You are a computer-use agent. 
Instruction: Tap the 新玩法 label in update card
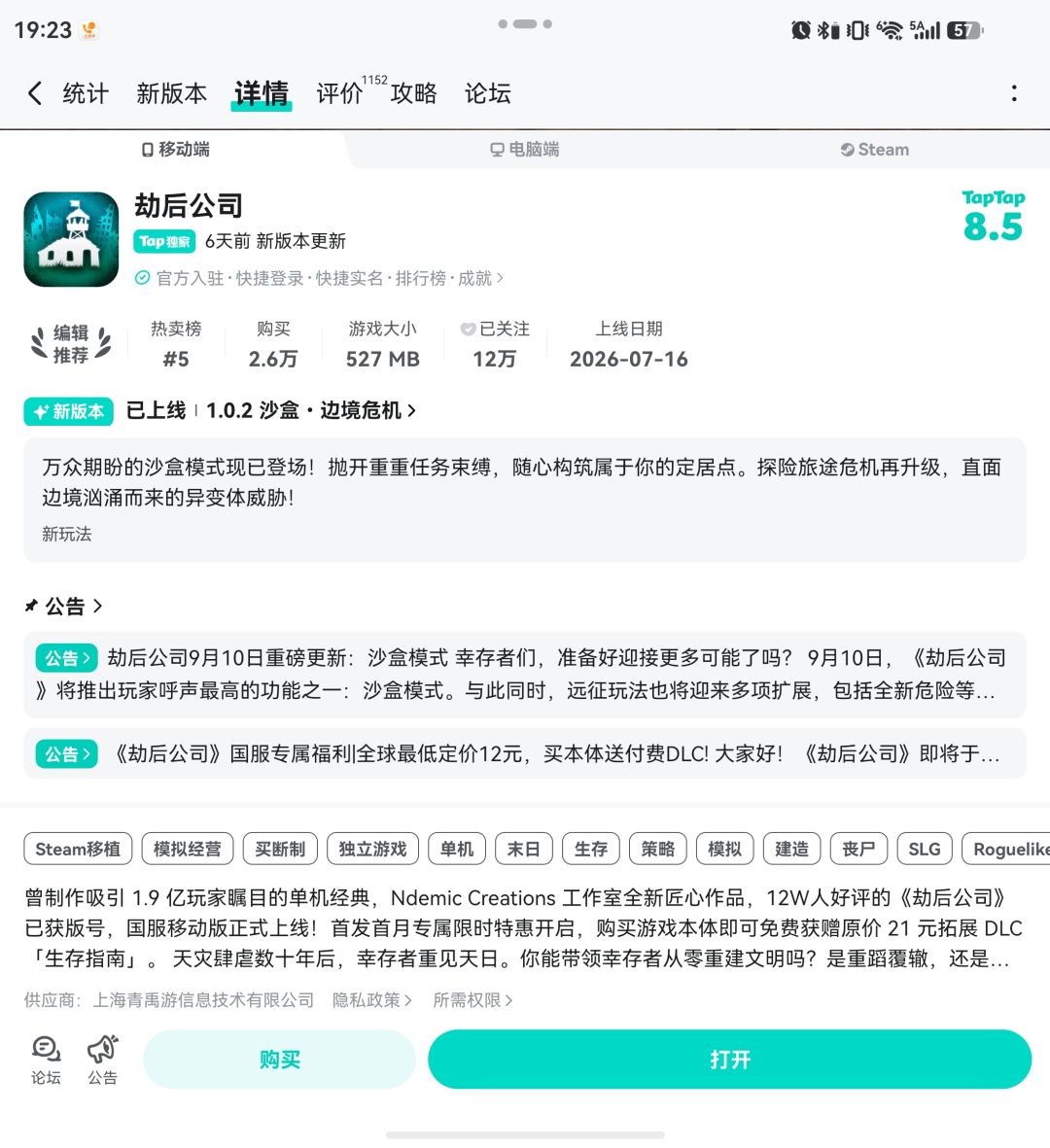tap(67, 534)
